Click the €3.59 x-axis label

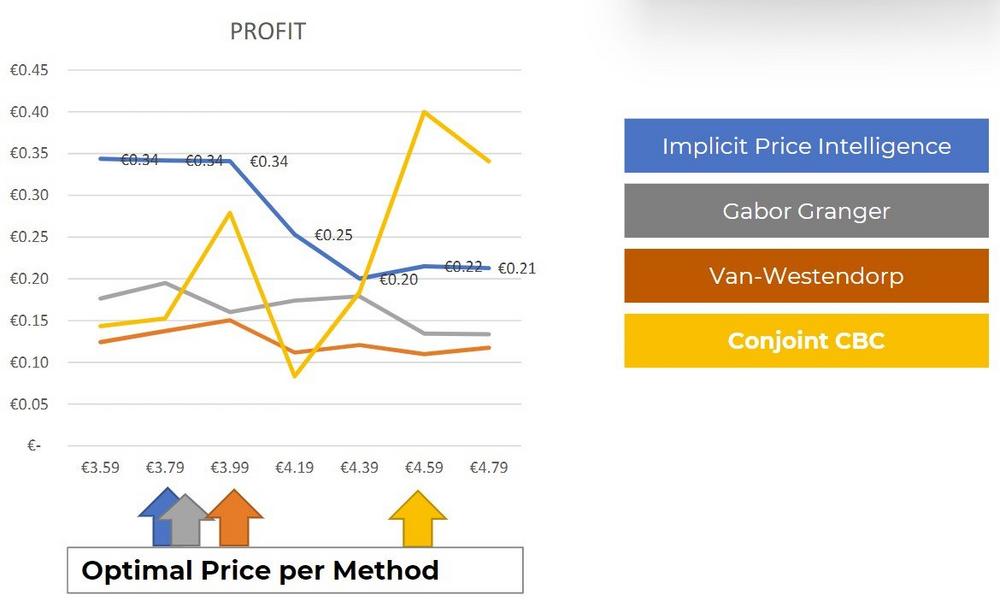[x=102, y=467]
